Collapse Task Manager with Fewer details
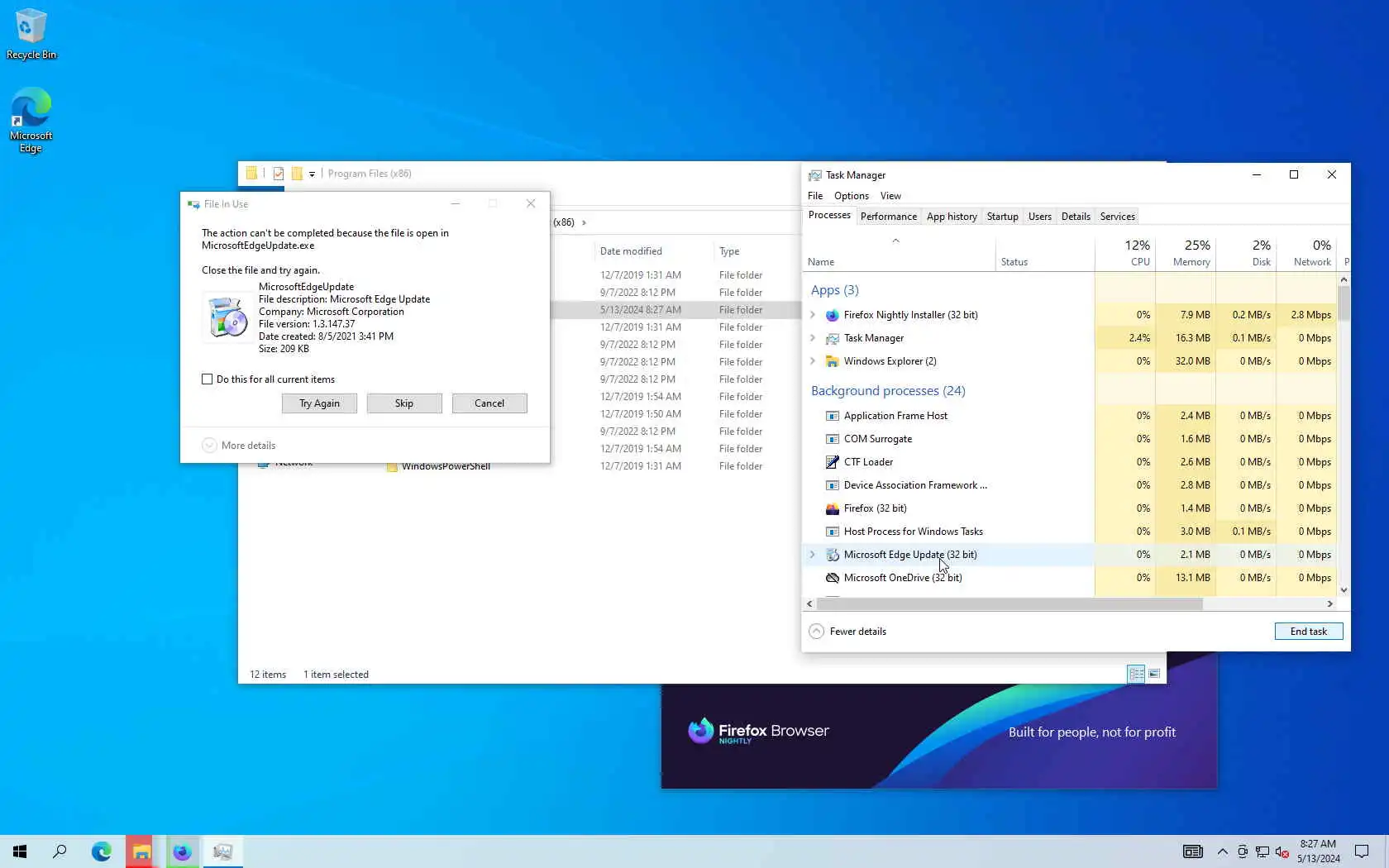Image resolution: width=1389 pixels, height=868 pixels. click(847, 632)
